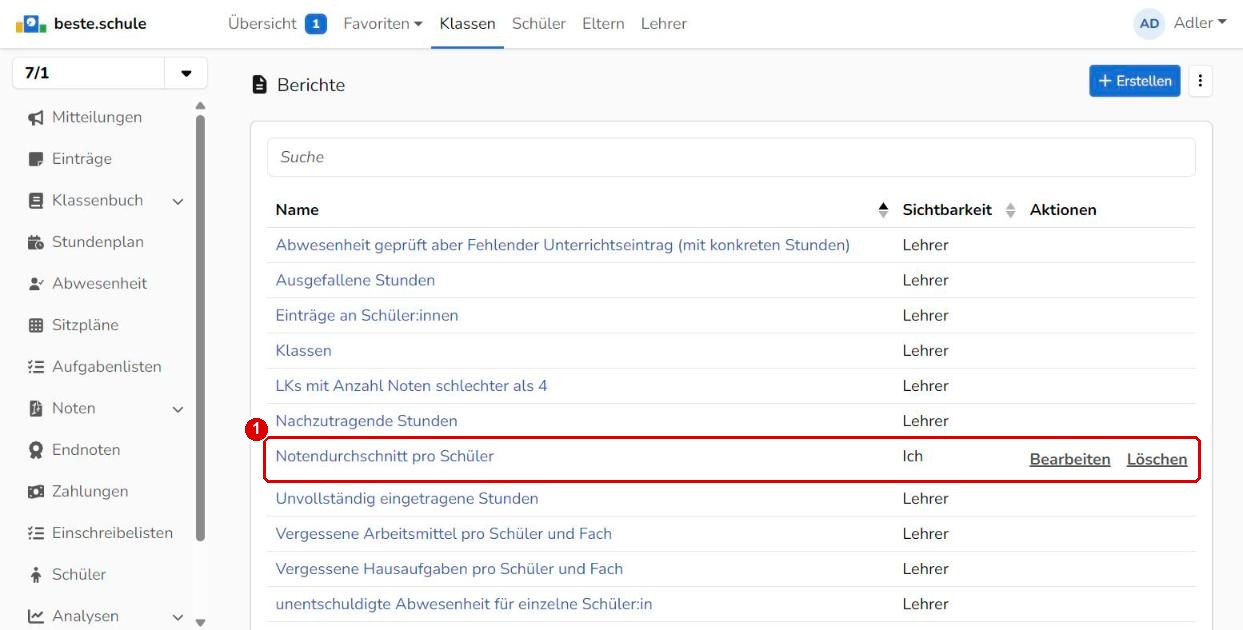Click the Mitteilungen megaphone icon
The image size is (1243, 630).
coord(36,118)
